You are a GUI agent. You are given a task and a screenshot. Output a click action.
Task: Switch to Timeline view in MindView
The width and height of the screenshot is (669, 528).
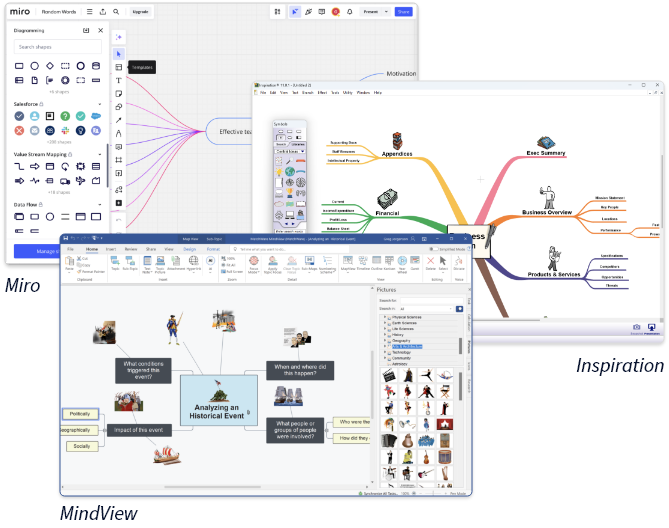pyautogui.click(x=363, y=263)
